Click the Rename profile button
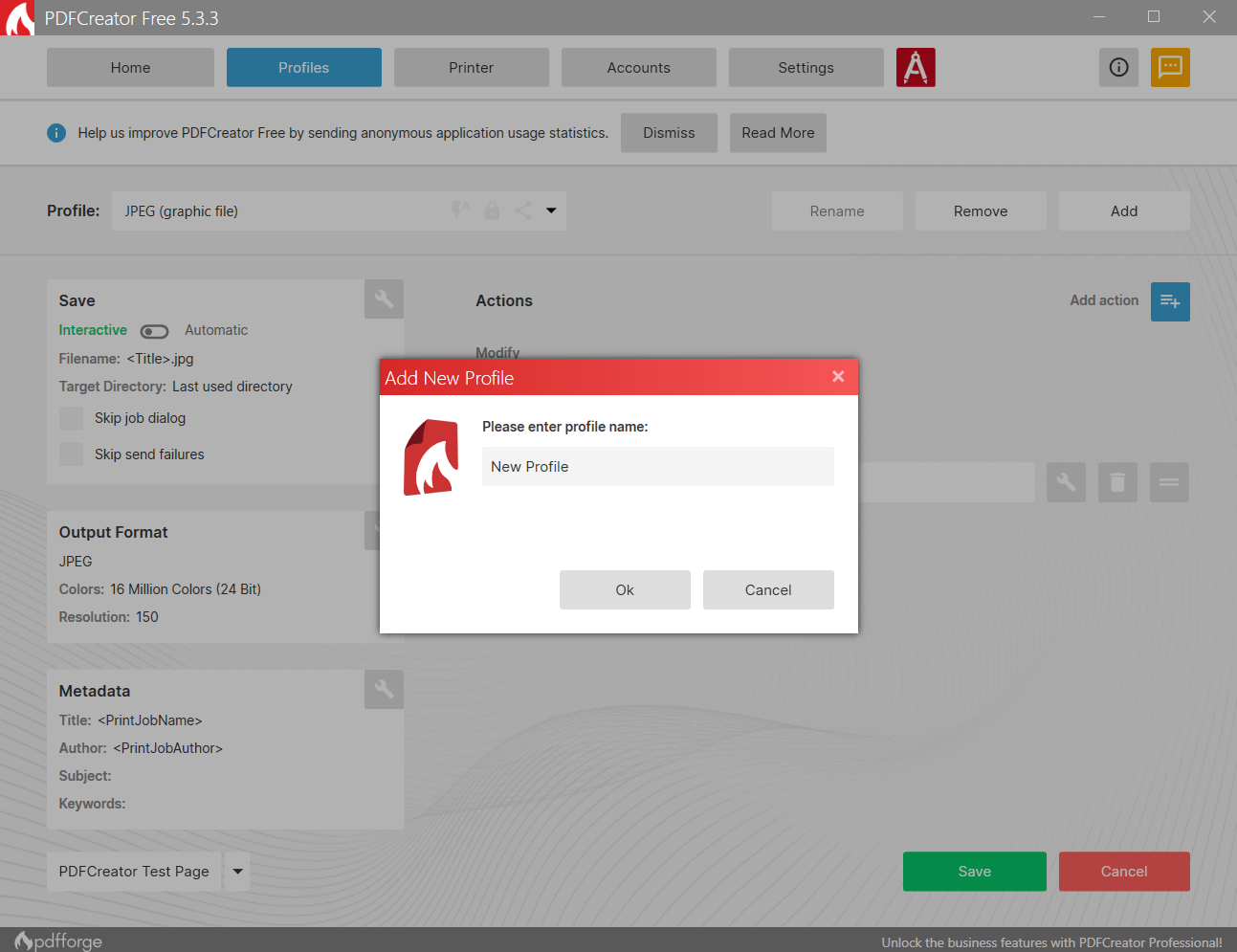Screen dimensions: 1237x952 click(837, 211)
